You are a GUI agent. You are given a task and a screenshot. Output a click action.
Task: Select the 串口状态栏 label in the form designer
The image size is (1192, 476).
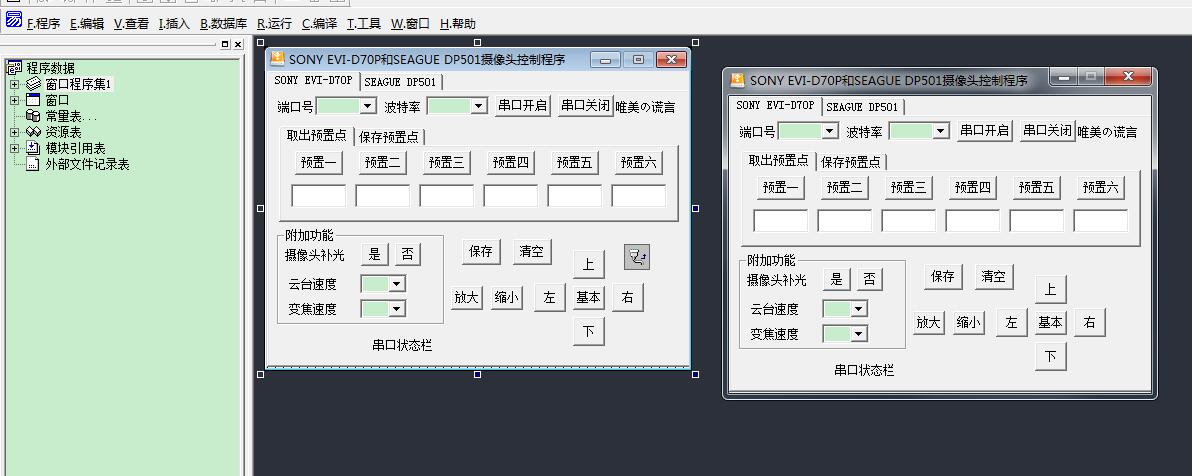pos(402,345)
